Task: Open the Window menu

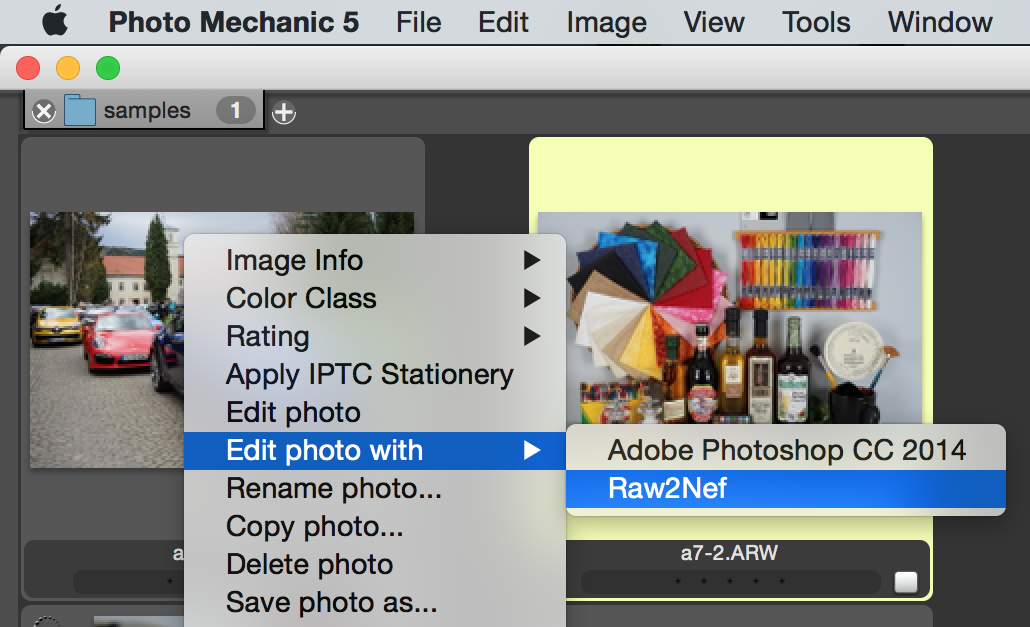Action: (940, 22)
